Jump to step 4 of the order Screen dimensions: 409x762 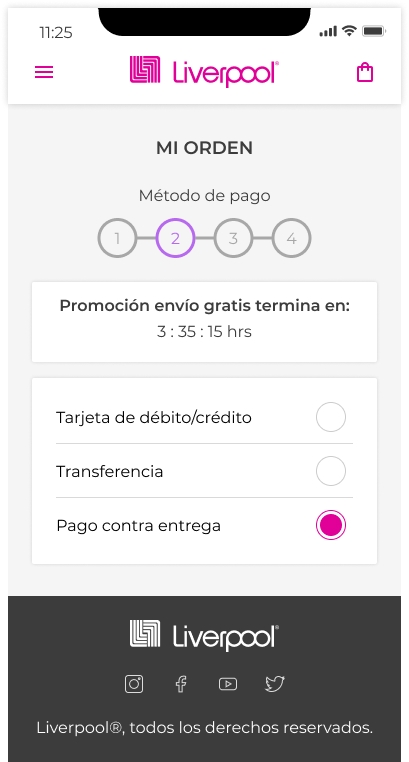click(x=291, y=238)
